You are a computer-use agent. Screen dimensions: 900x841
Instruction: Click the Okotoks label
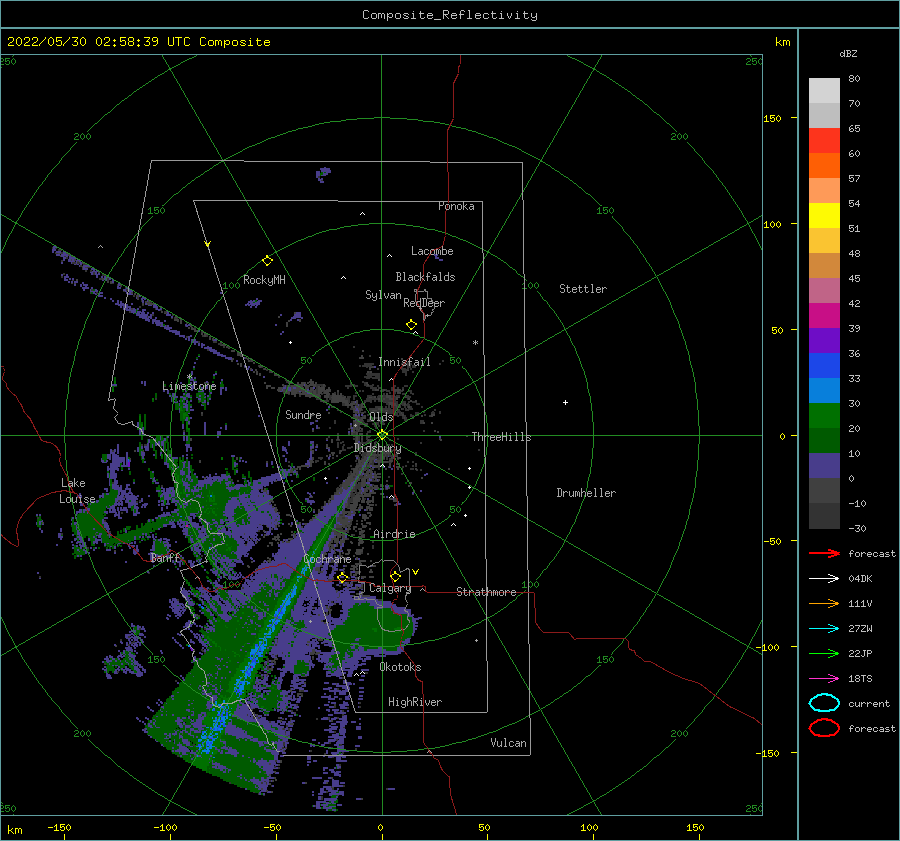point(400,667)
